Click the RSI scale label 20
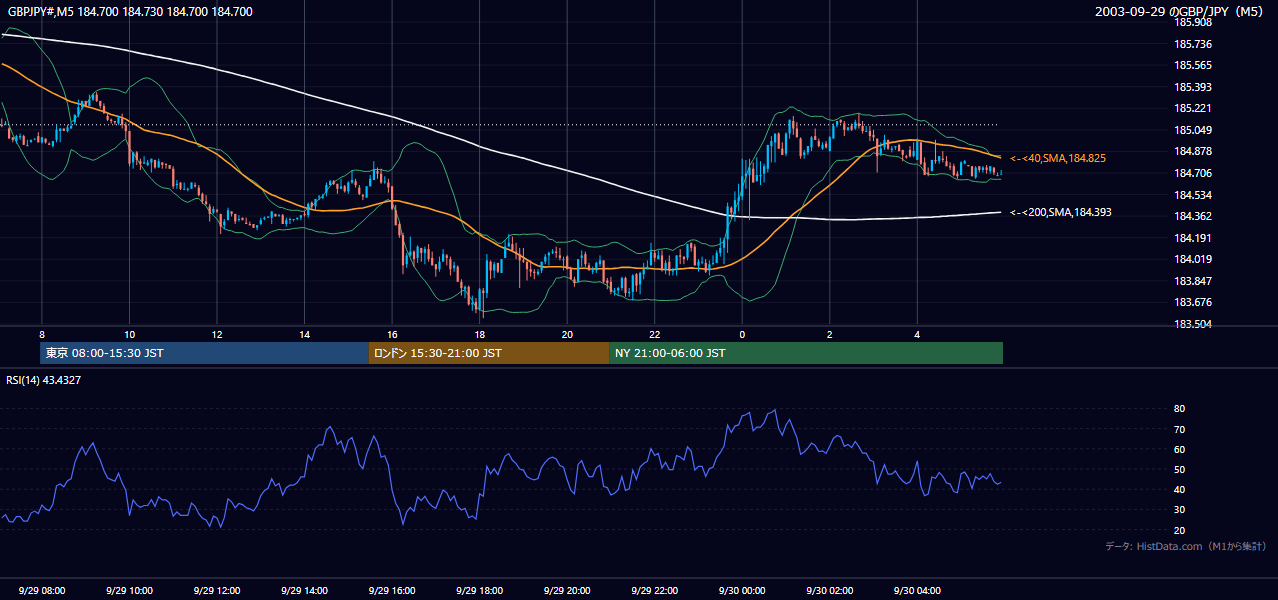1278x600 pixels. coord(1180,530)
